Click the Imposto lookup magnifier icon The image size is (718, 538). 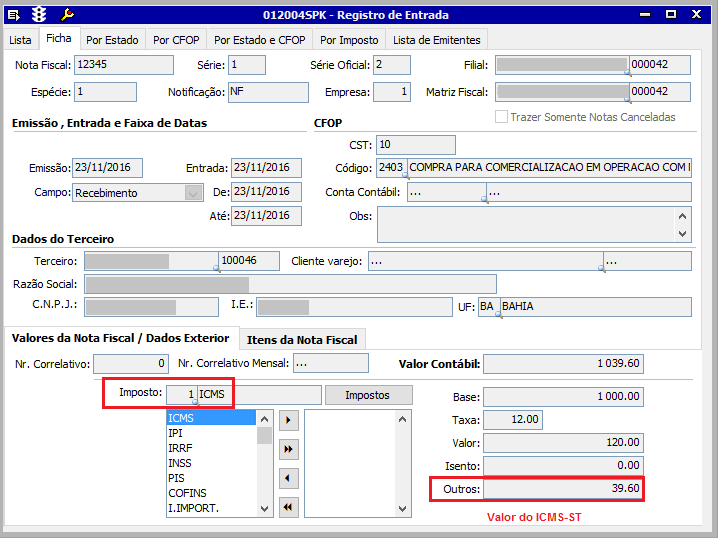click(x=196, y=402)
